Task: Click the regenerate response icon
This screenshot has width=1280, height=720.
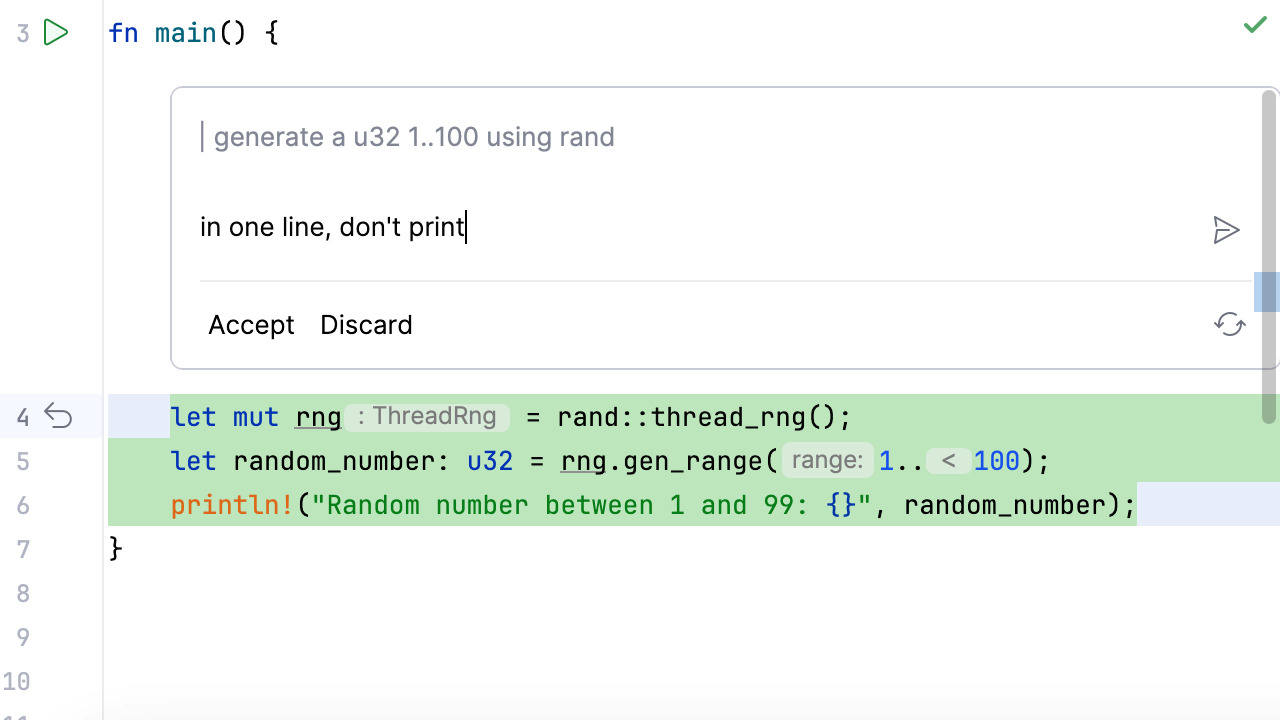Action: point(1229,324)
